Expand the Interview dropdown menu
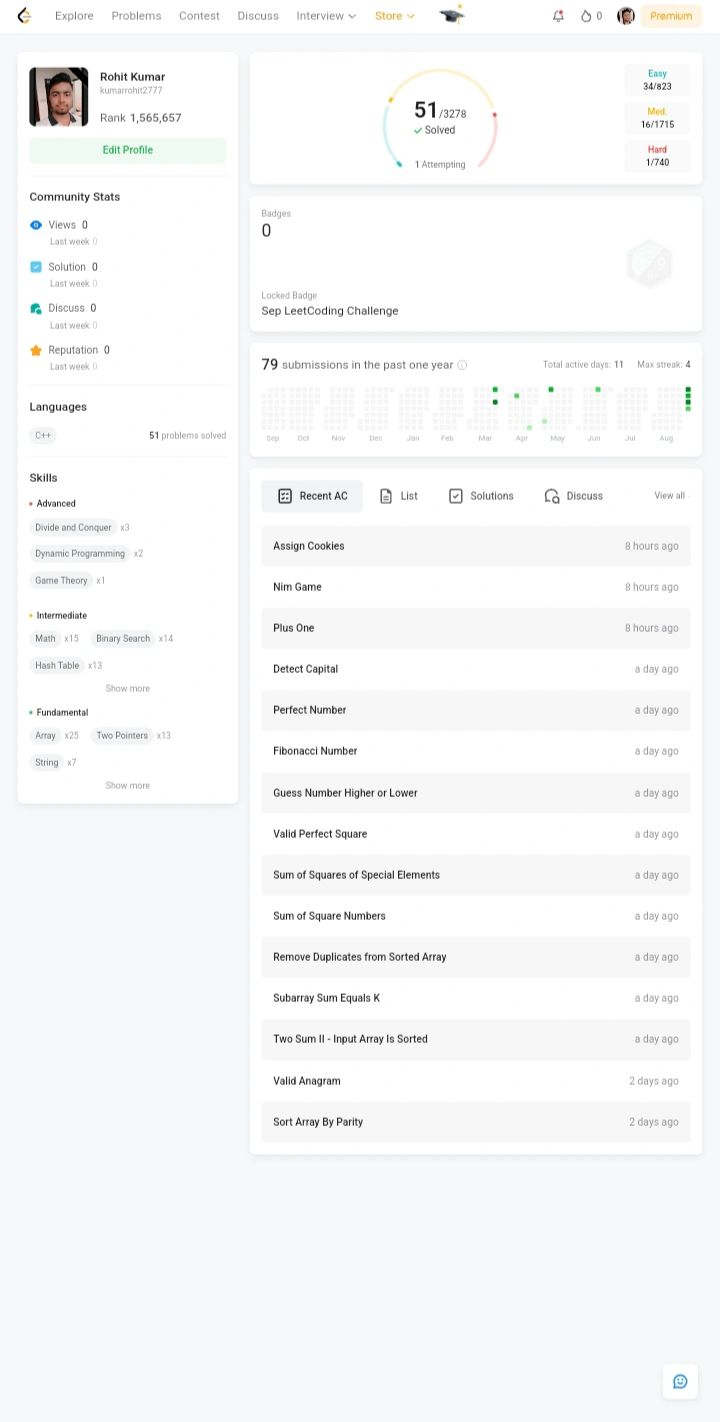Viewport: 720px width, 1422px height. pyautogui.click(x=326, y=16)
